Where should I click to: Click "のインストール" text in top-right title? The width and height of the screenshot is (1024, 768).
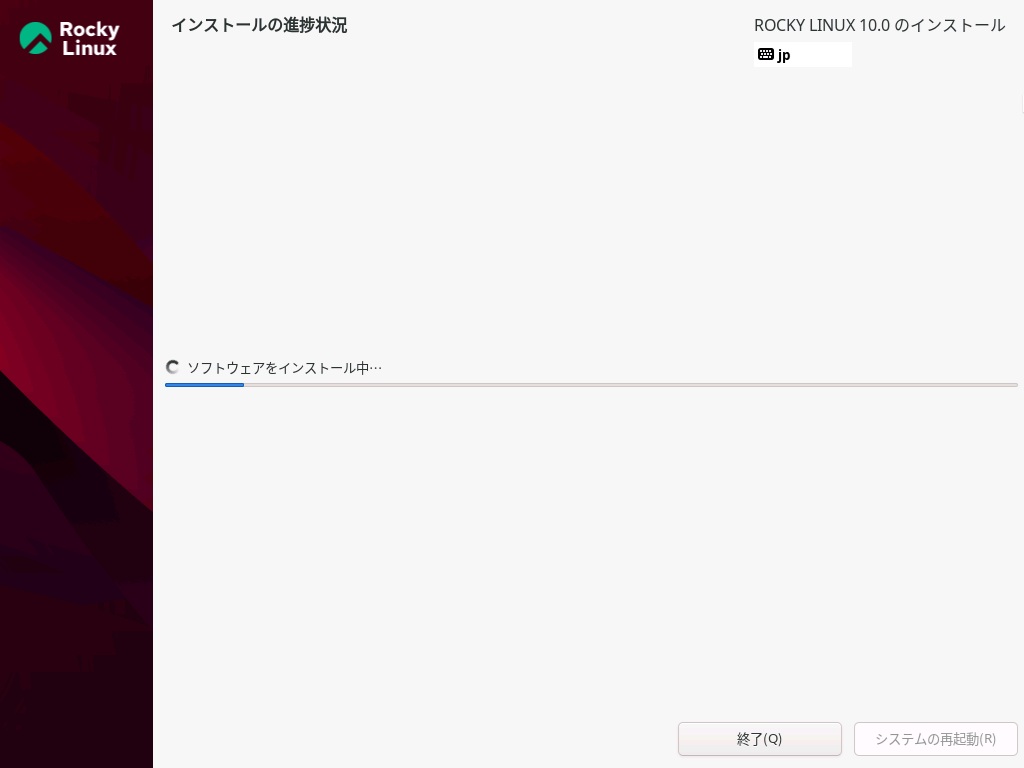949,26
